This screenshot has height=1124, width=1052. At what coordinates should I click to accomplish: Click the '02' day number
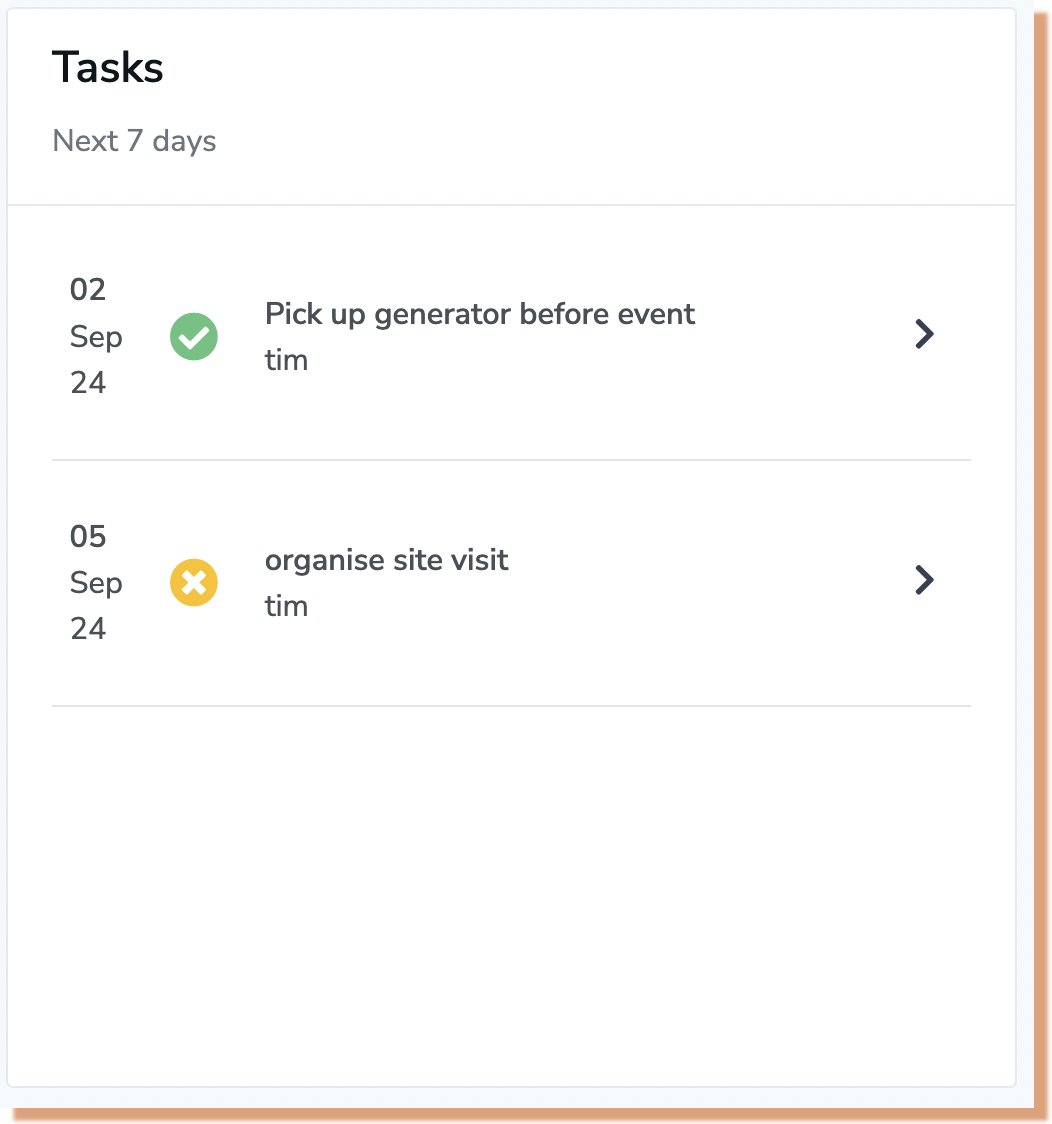(87, 290)
